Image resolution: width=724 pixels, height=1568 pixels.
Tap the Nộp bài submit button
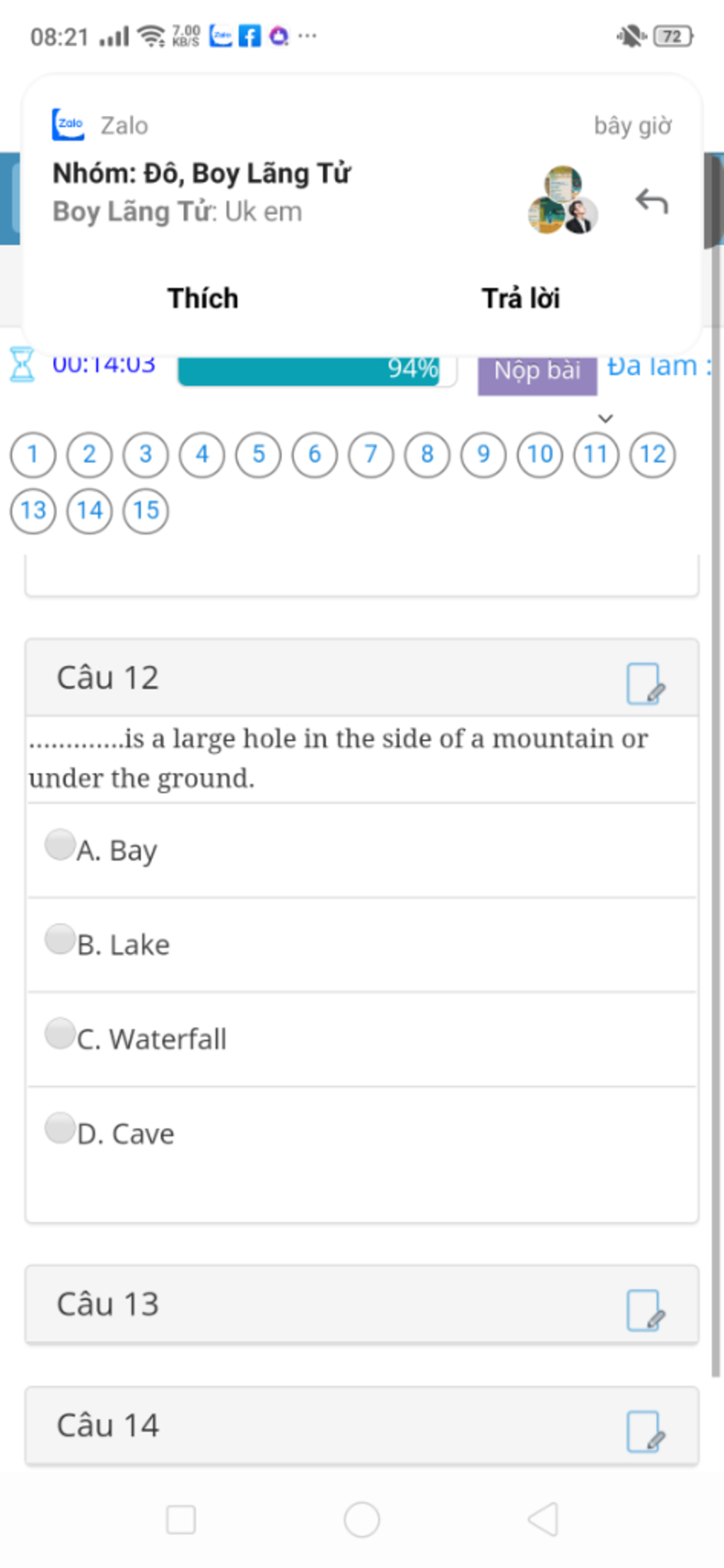(537, 371)
